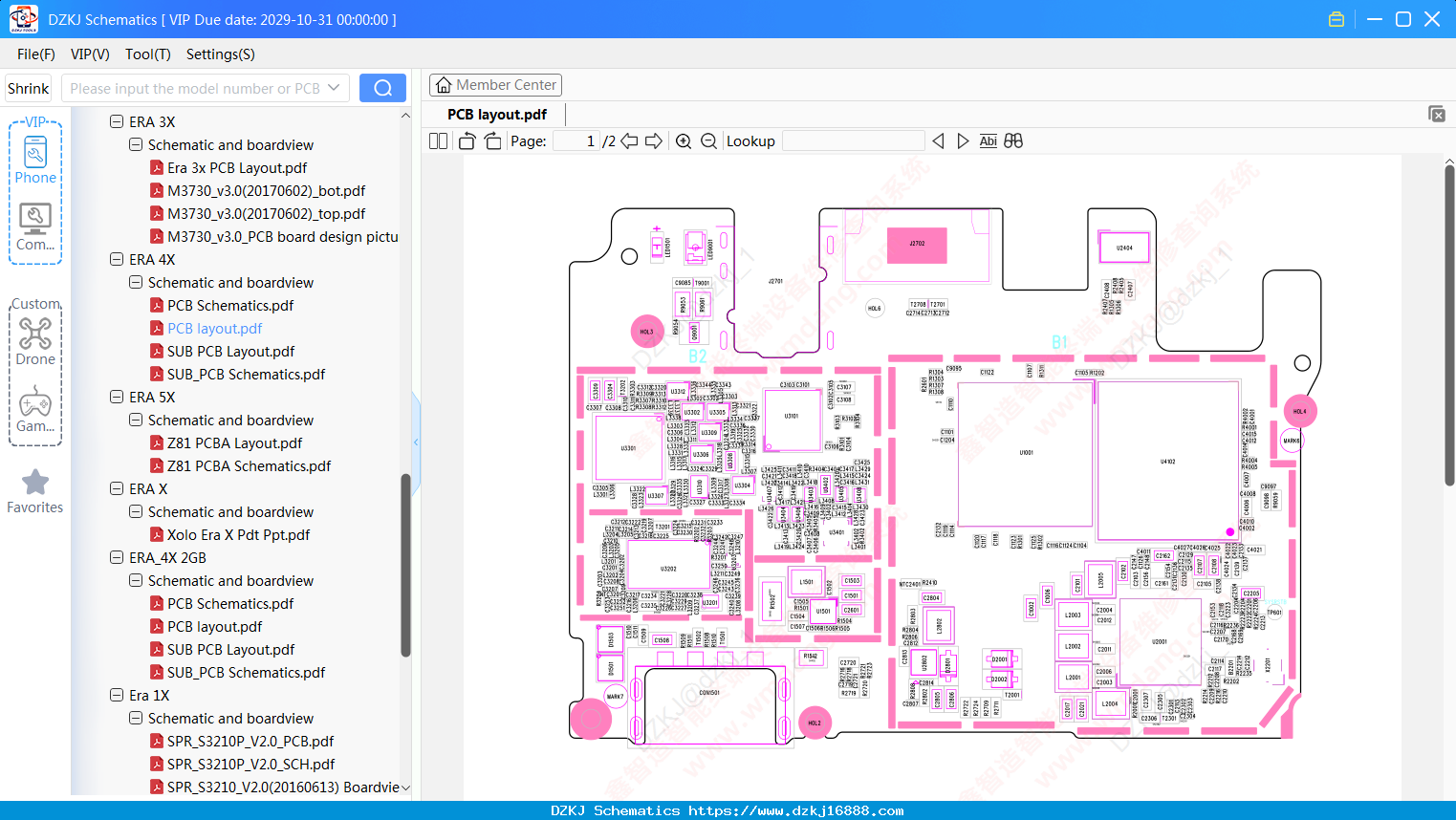
Task: Click the binoculars search icon
Action: click(1013, 141)
